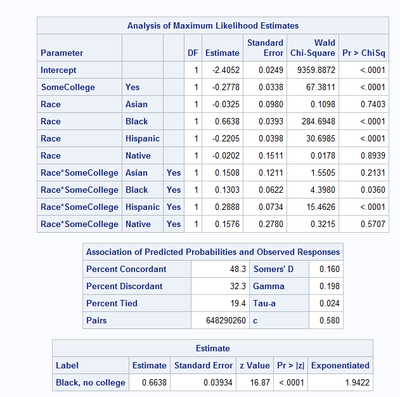Click SomeCollege estimate -0.2778
Image resolution: width=400 pixels, height=397 pixels.
226,87
